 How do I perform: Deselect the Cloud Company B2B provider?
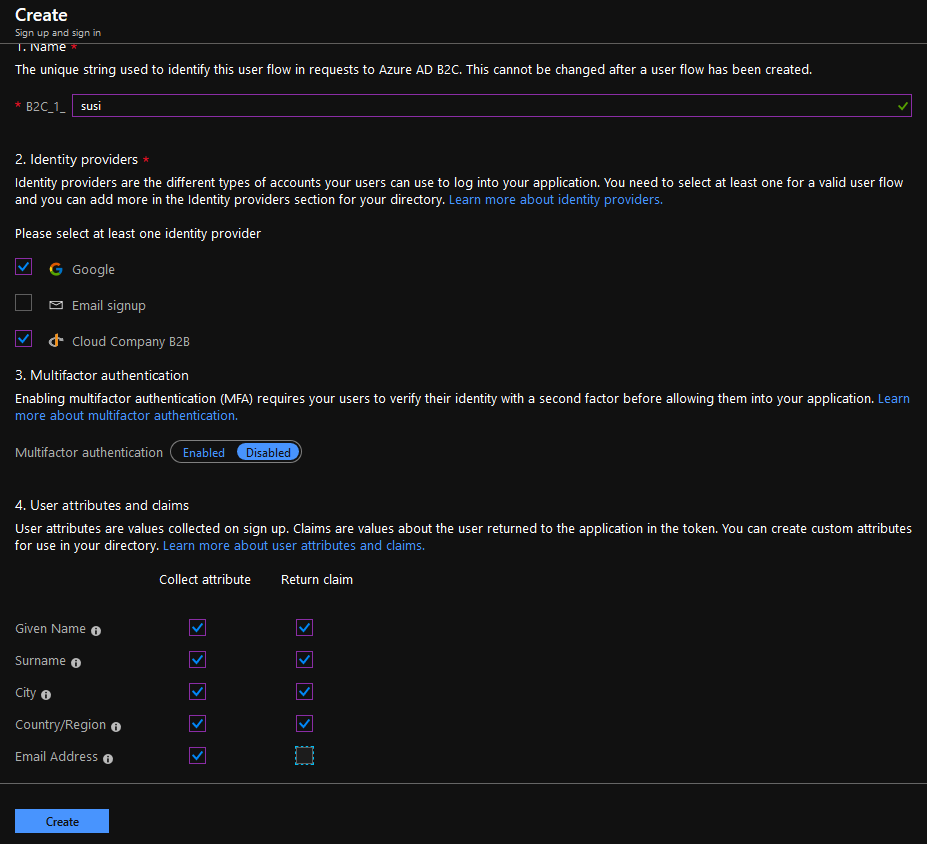pyautogui.click(x=23, y=338)
